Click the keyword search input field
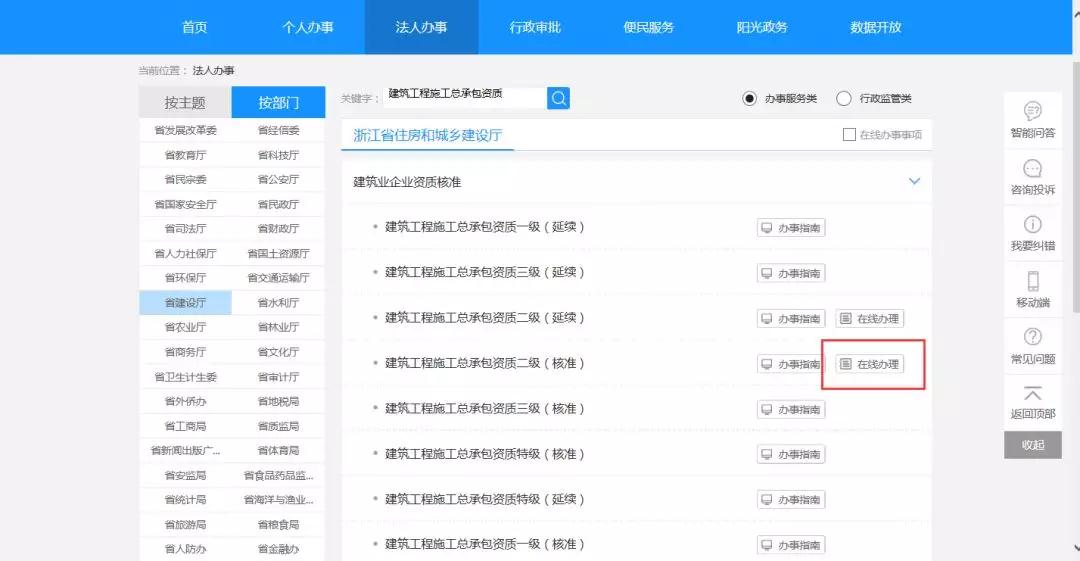The width and height of the screenshot is (1080, 561). pyautogui.click(x=465, y=98)
